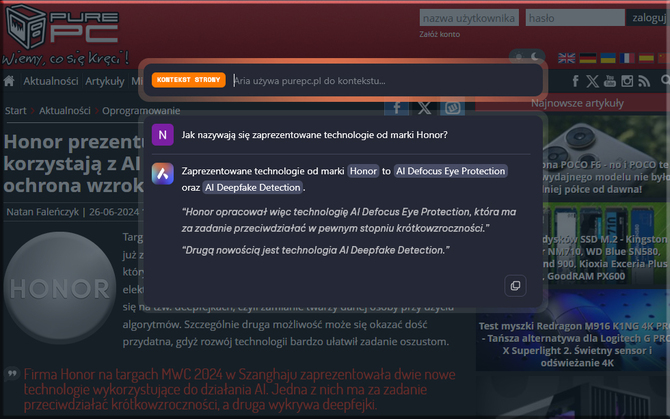This screenshot has width=670, height=419.
Task: Switch language with the Ukrainian flag
Action: coord(608,58)
